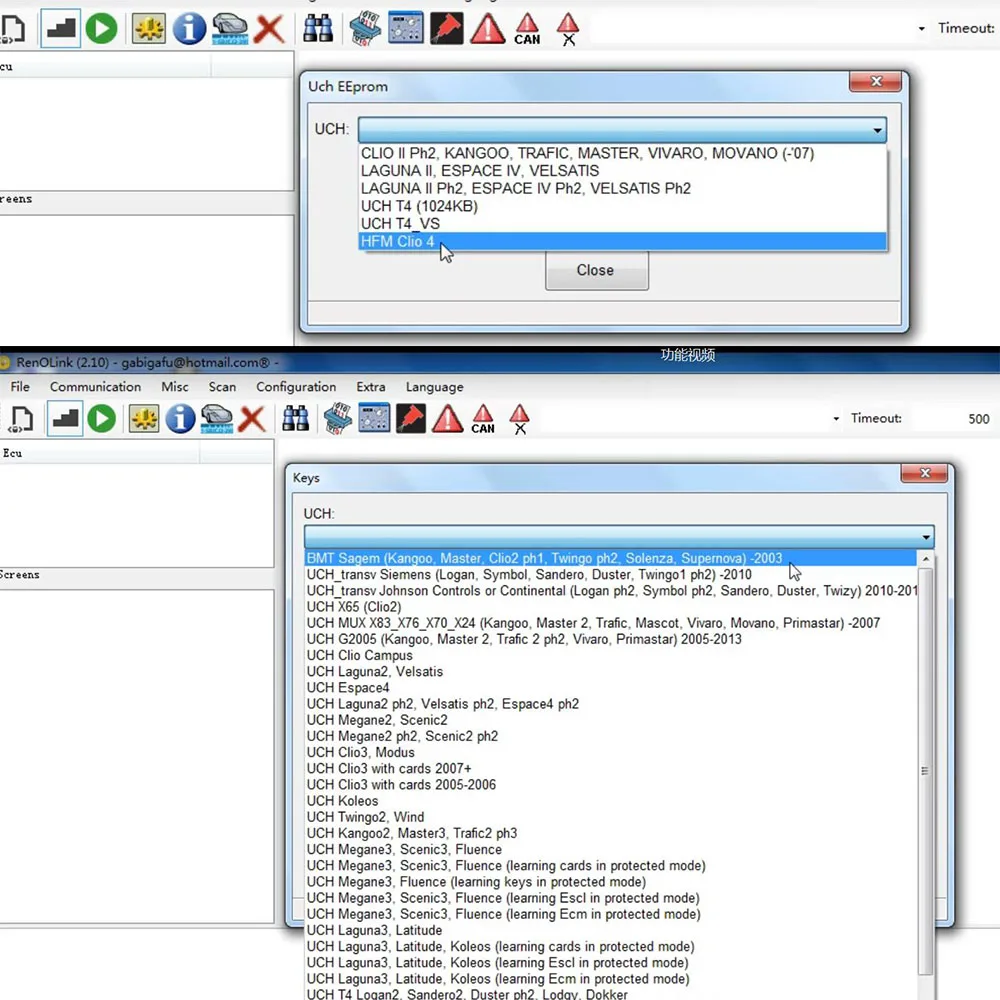The image size is (1000, 1000).
Task: Click the binoculars search icon above the Keys dialog
Action: (296, 418)
